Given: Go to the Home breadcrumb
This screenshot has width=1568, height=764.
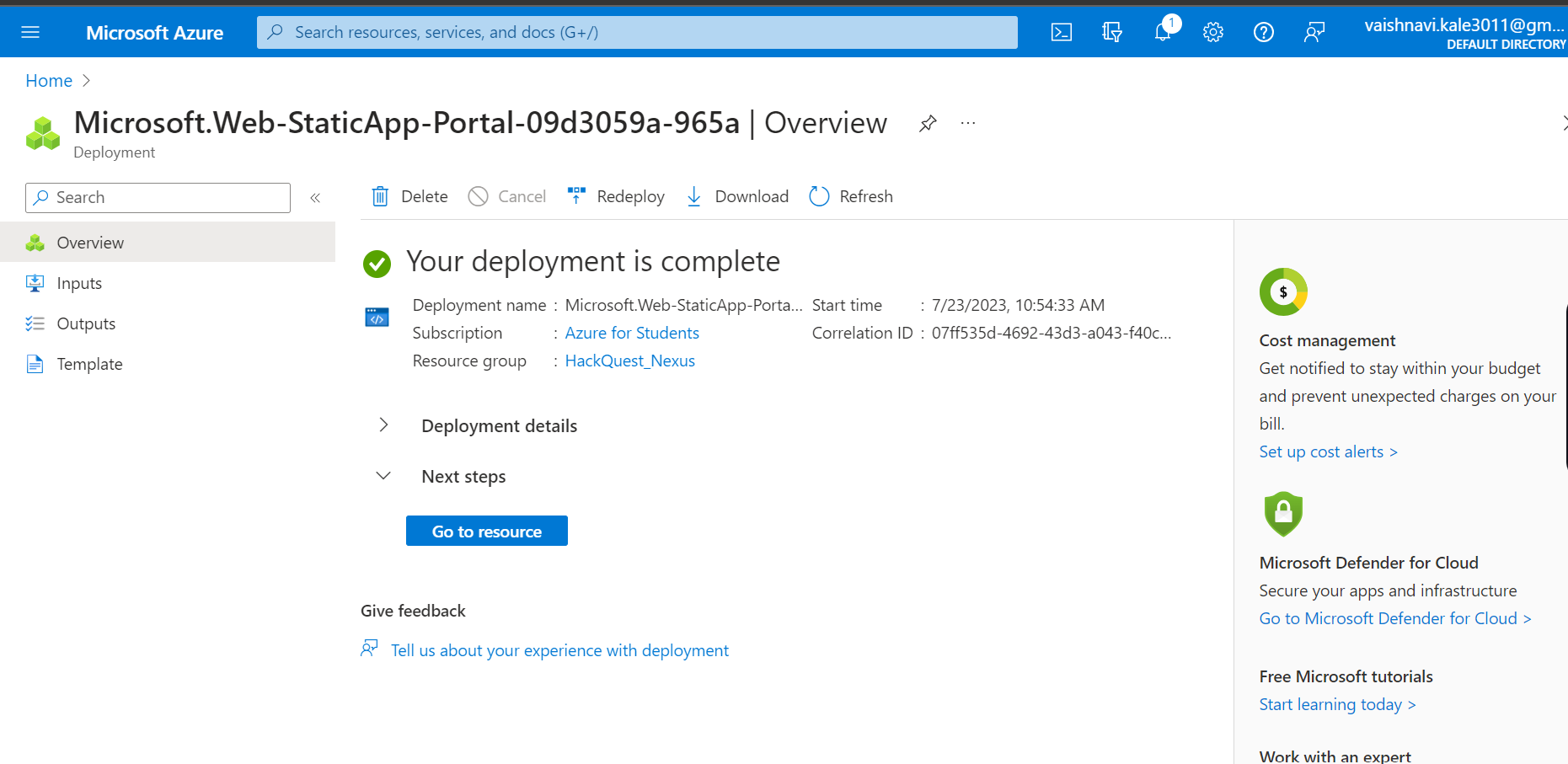Looking at the screenshot, I should [49, 81].
